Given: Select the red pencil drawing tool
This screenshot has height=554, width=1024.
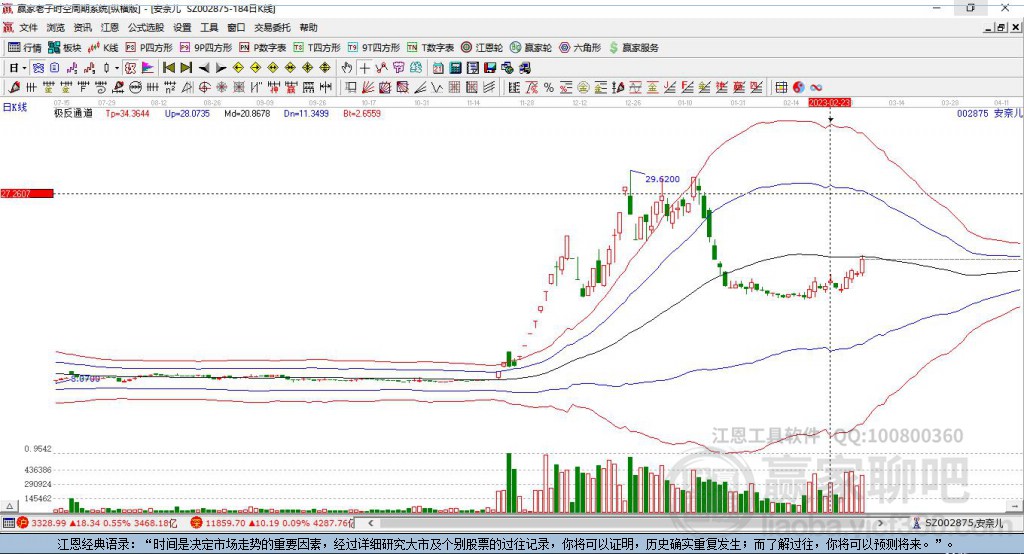Looking at the screenshot, I should pyautogui.click(x=14, y=88).
